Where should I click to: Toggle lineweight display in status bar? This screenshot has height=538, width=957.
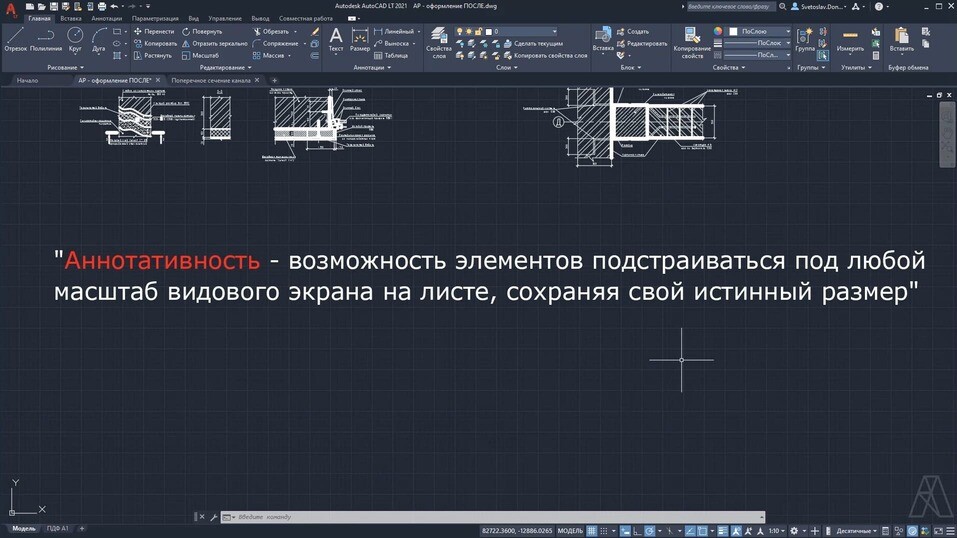tap(723, 531)
